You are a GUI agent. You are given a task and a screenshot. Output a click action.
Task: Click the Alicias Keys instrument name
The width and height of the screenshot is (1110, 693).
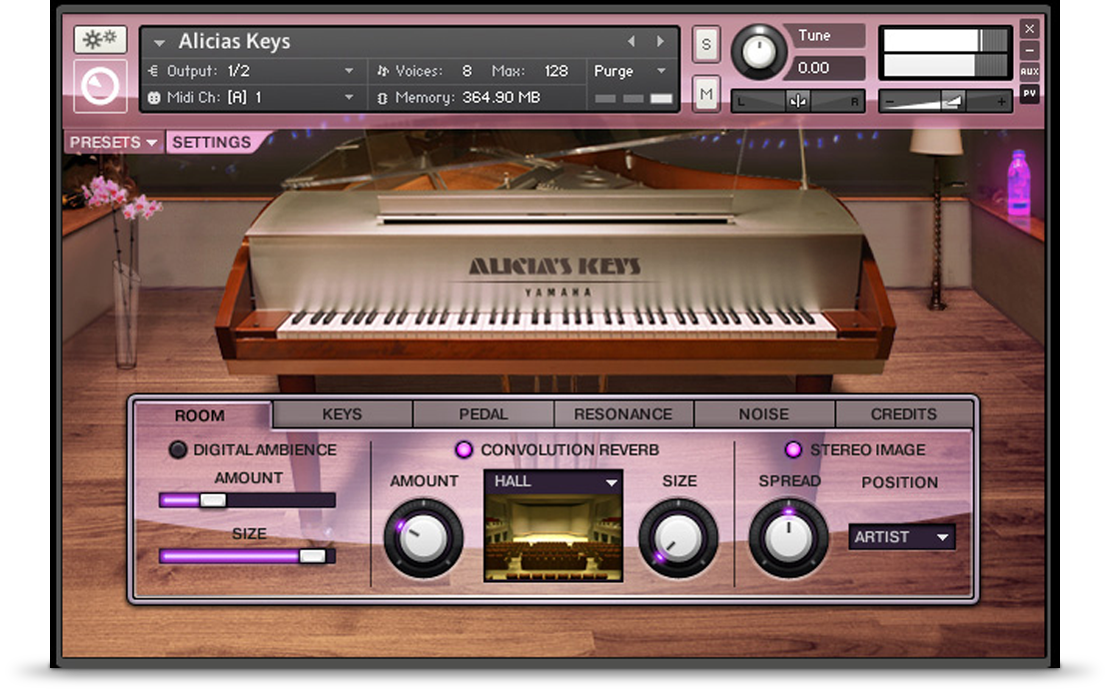234,42
